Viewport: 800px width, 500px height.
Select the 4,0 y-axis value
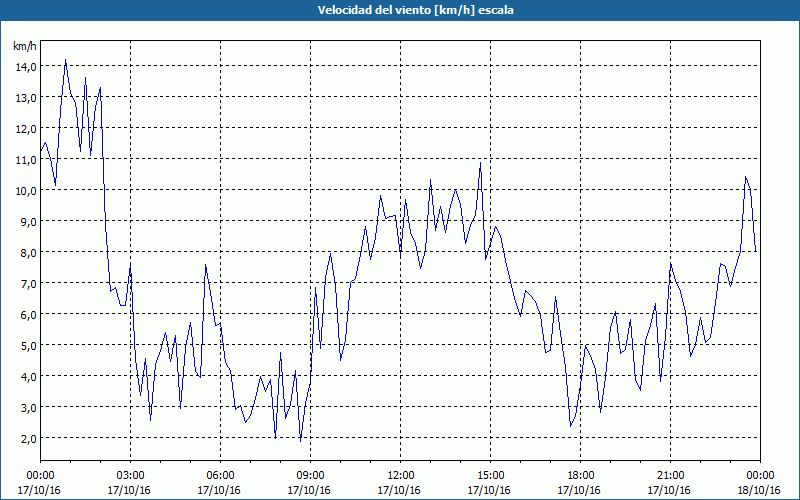pyautogui.click(x=28, y=377)
